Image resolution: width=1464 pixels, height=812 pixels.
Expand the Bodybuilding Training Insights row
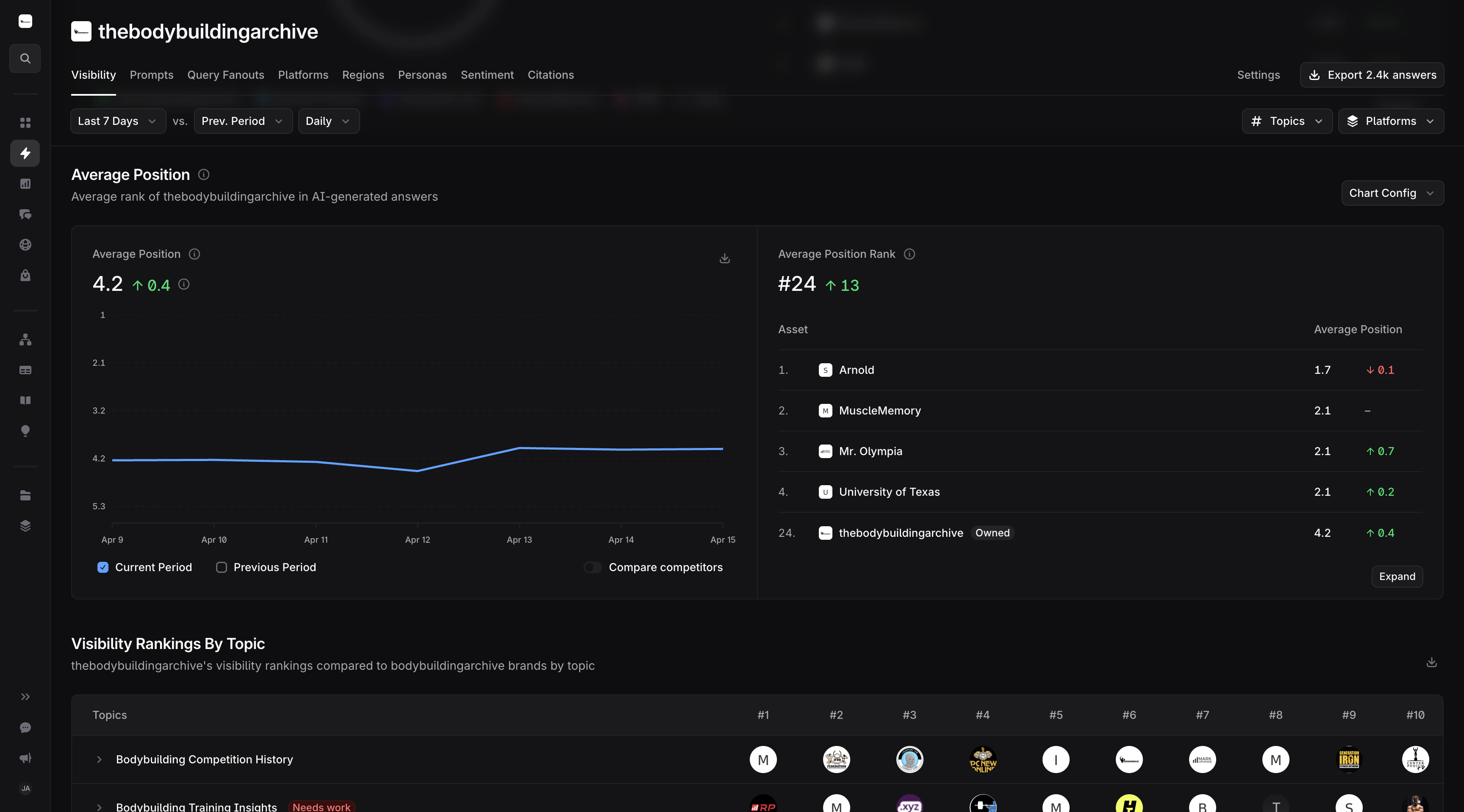tap(99, 807)
